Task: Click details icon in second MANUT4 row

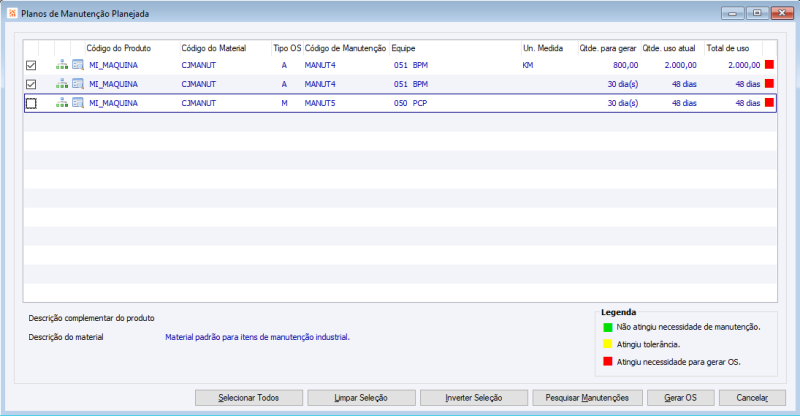Action: pyautogui.click(x=78, y=84)
